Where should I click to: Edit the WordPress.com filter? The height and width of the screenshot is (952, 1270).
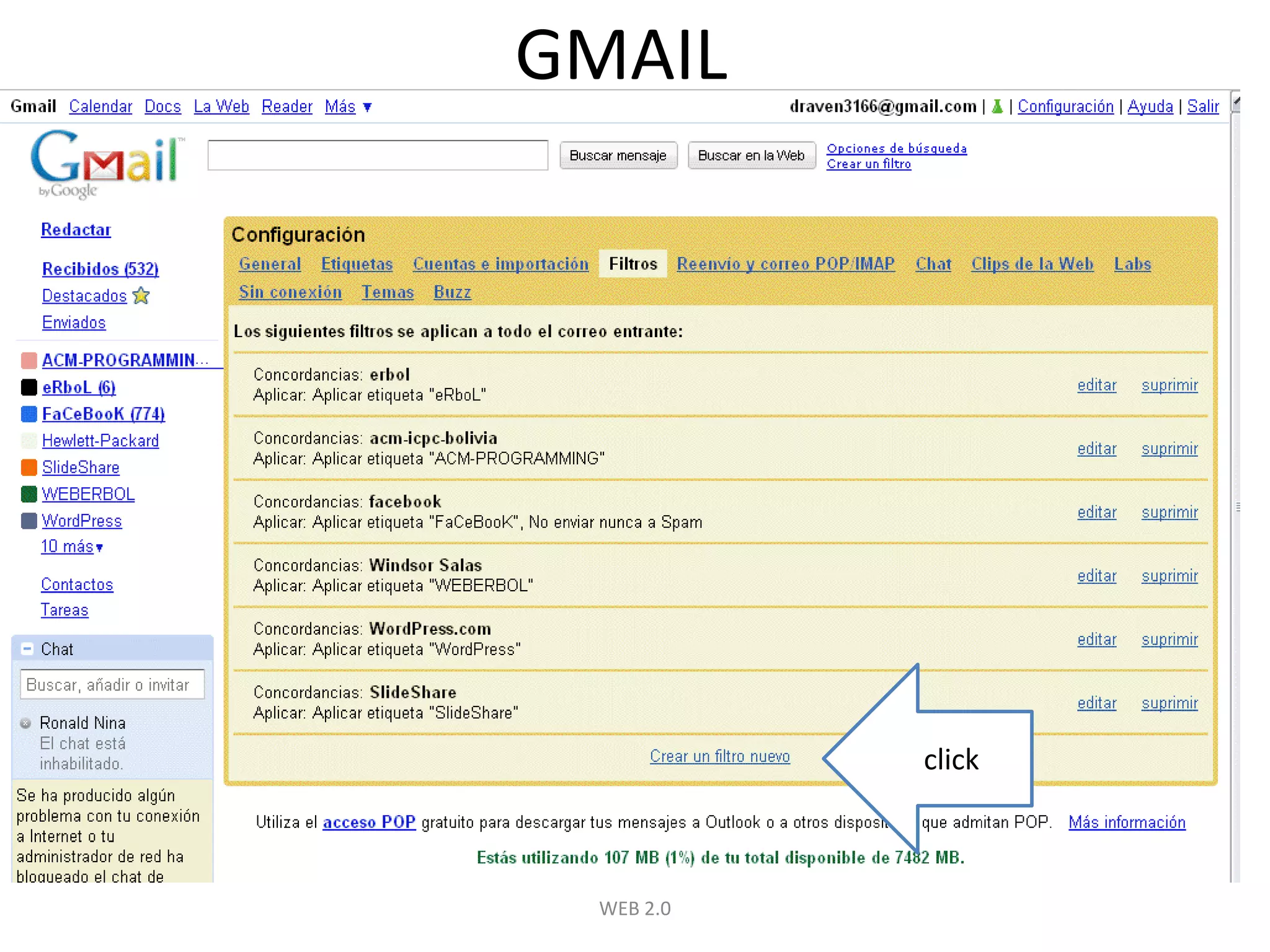click(x=1097, y=640)
